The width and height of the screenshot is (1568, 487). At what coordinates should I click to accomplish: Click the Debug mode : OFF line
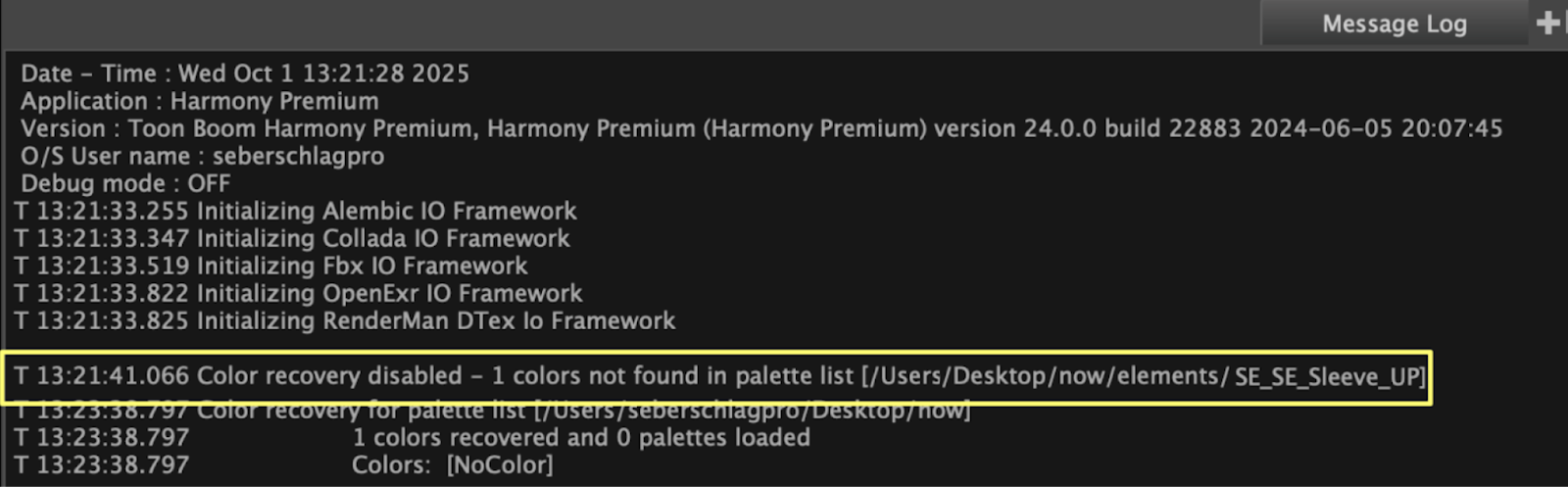(x=125, y=183)
